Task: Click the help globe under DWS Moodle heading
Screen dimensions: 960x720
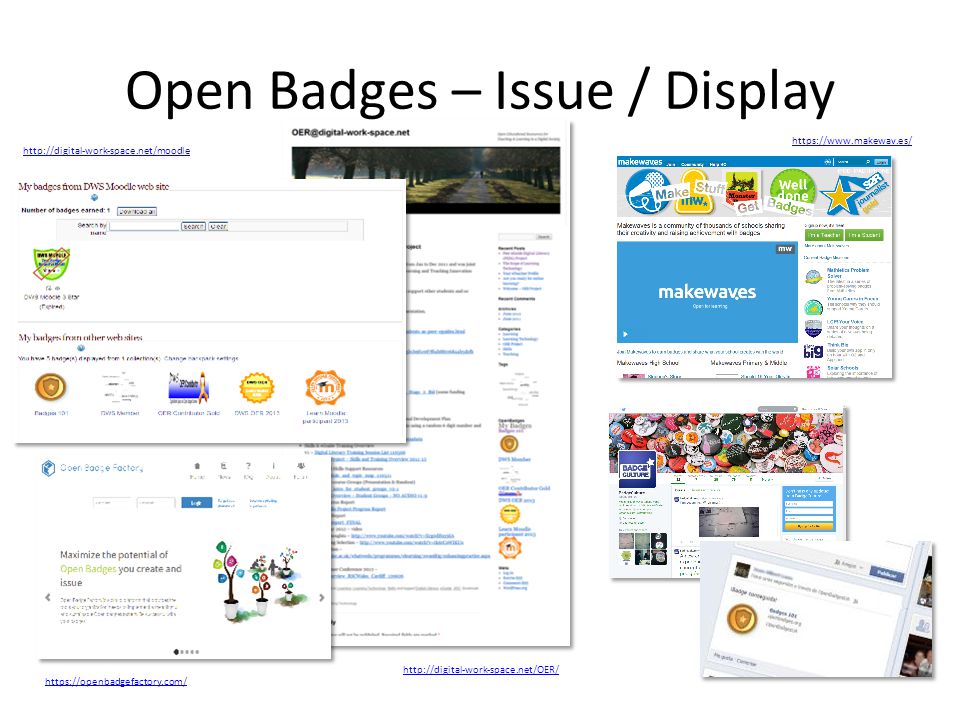Action: tap(94, 198)
